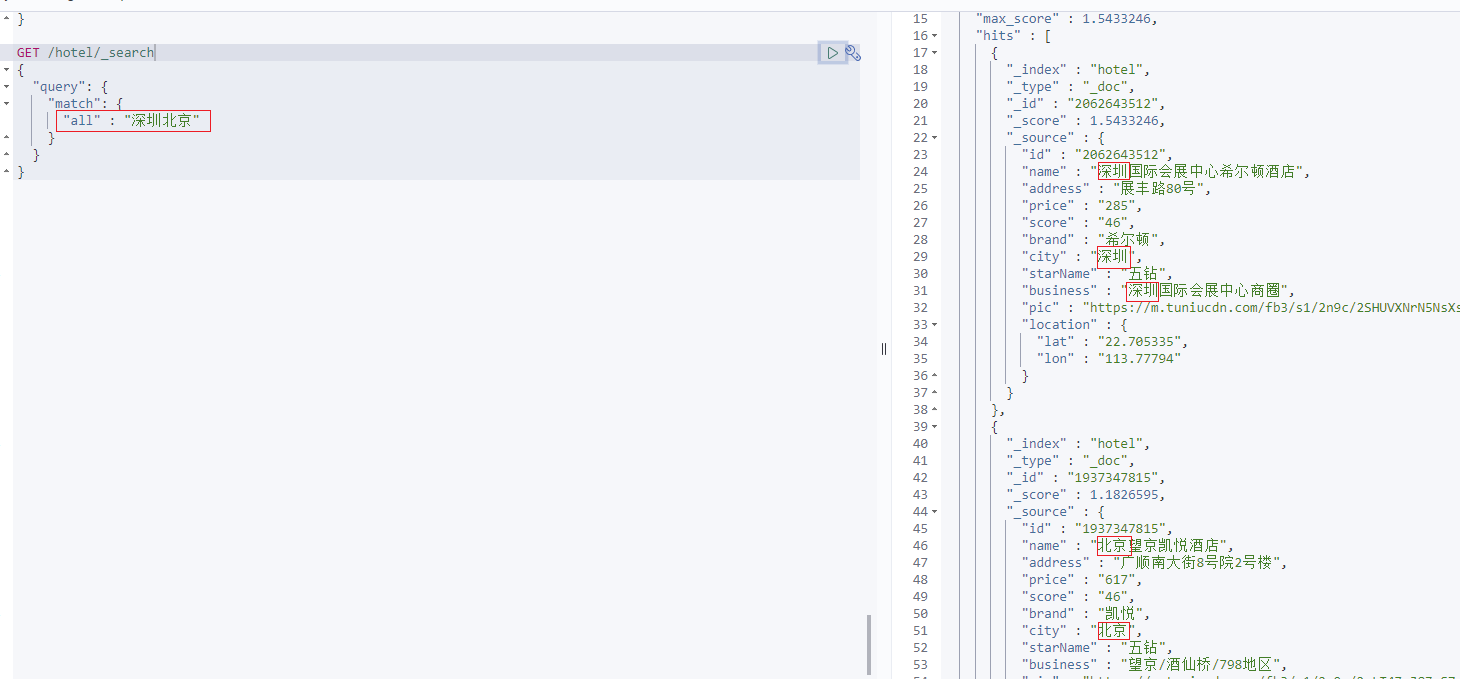
Task: Collapse "_source" at response line 44
Action: (934, 512)
